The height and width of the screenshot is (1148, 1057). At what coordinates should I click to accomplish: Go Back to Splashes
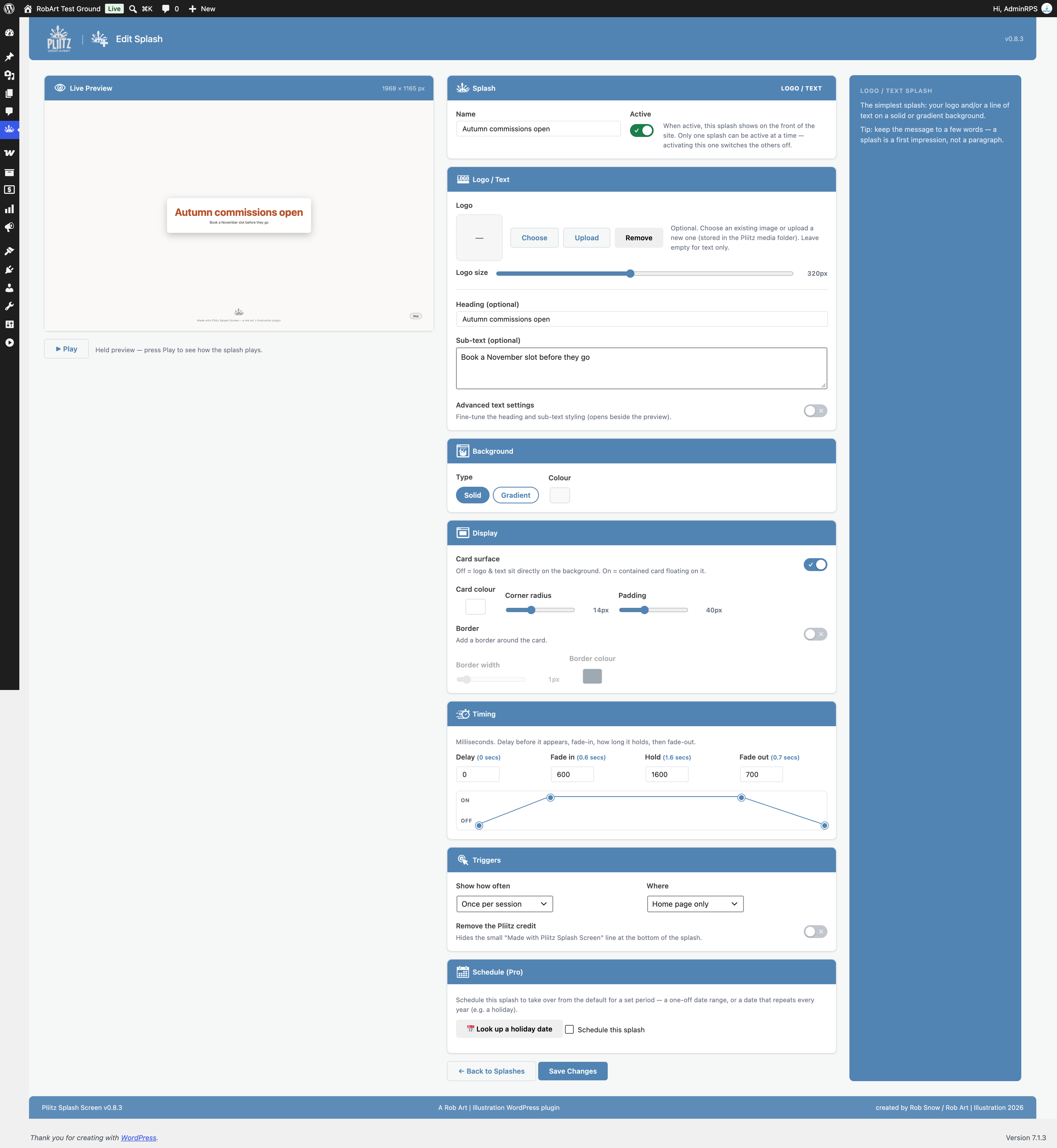pyautogui.click(x=491, y=1071)
